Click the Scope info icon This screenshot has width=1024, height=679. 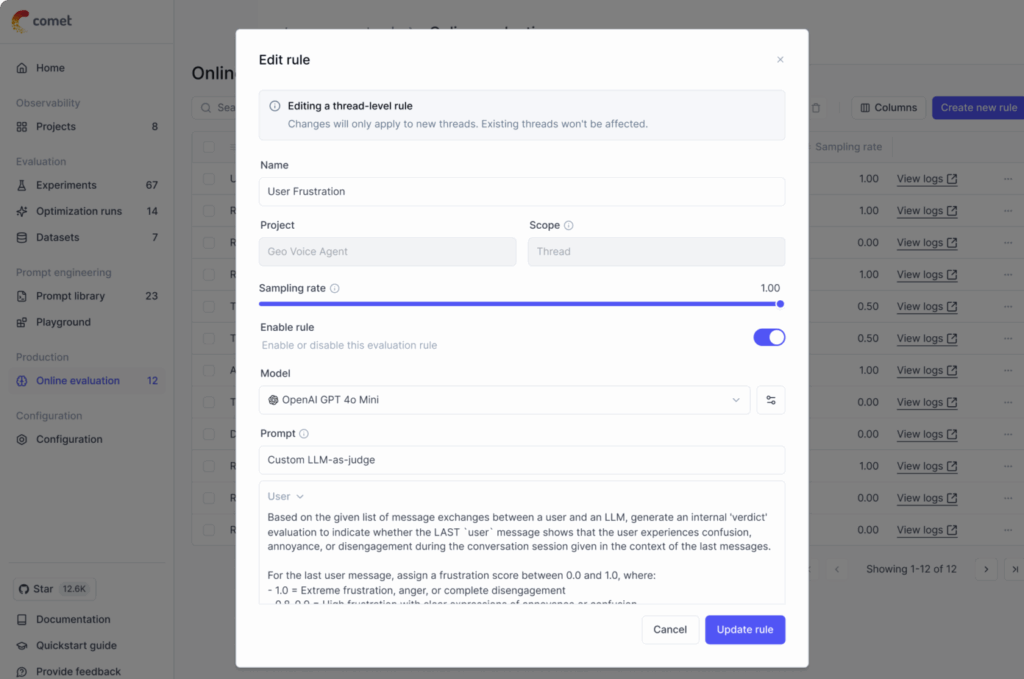[x=569, y=226]
